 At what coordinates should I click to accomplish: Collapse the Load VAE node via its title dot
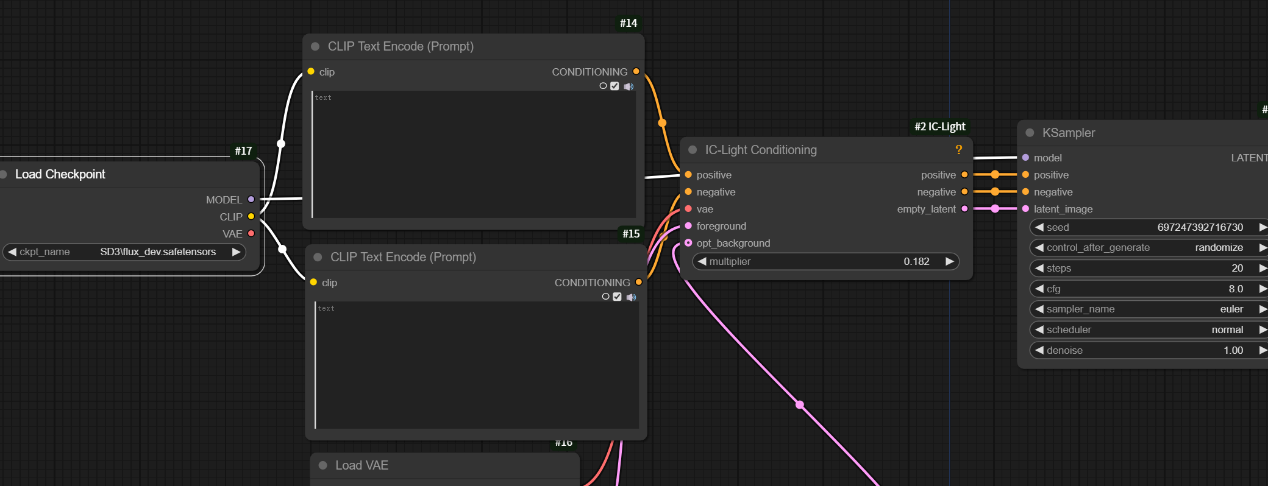[x=322, y=466]
